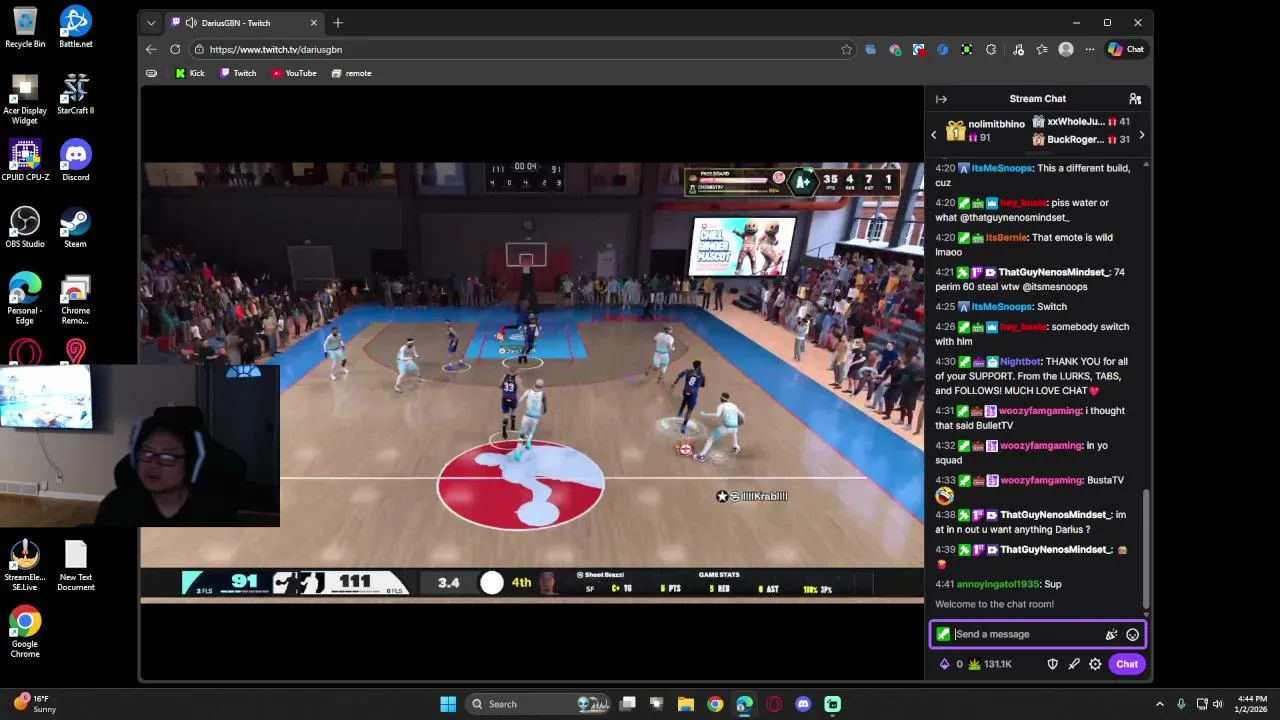Reload the Twitch page
The image size is (1280, 720).
coord(175,49)
